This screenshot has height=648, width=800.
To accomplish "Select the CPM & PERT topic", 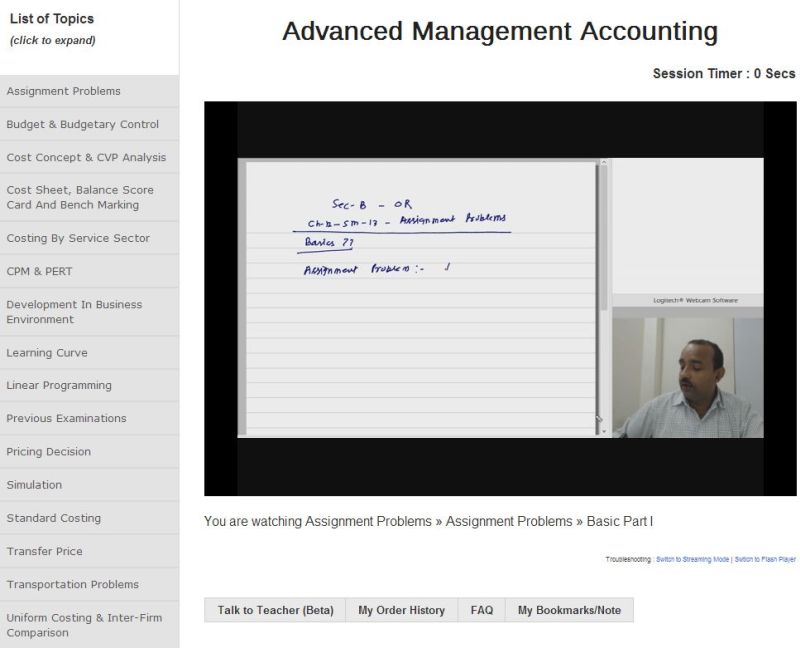I will click(40, 271).
